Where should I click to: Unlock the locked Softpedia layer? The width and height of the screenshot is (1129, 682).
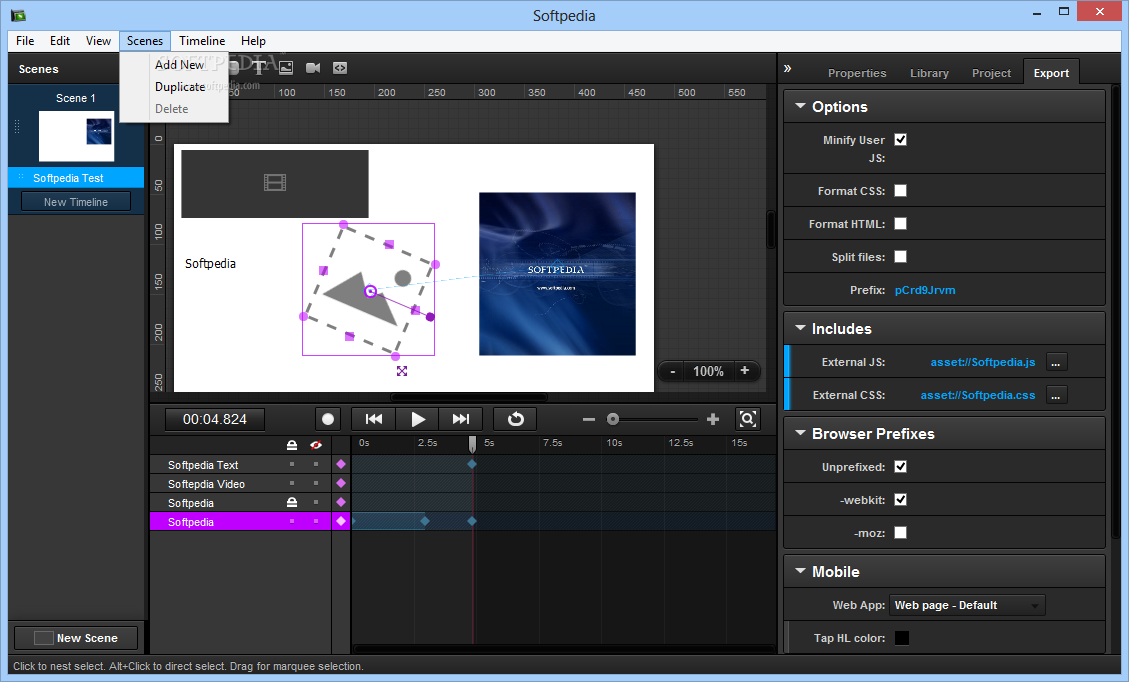[x=292, y=502]
